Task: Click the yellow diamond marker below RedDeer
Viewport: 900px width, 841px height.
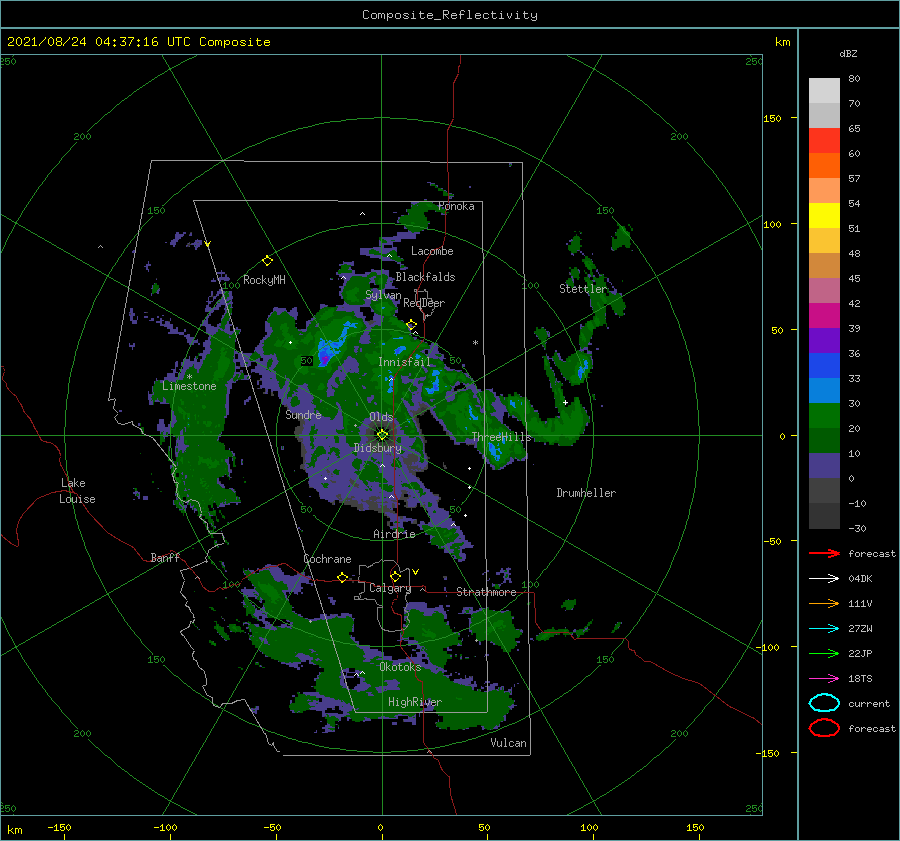Action: (411, 325)
